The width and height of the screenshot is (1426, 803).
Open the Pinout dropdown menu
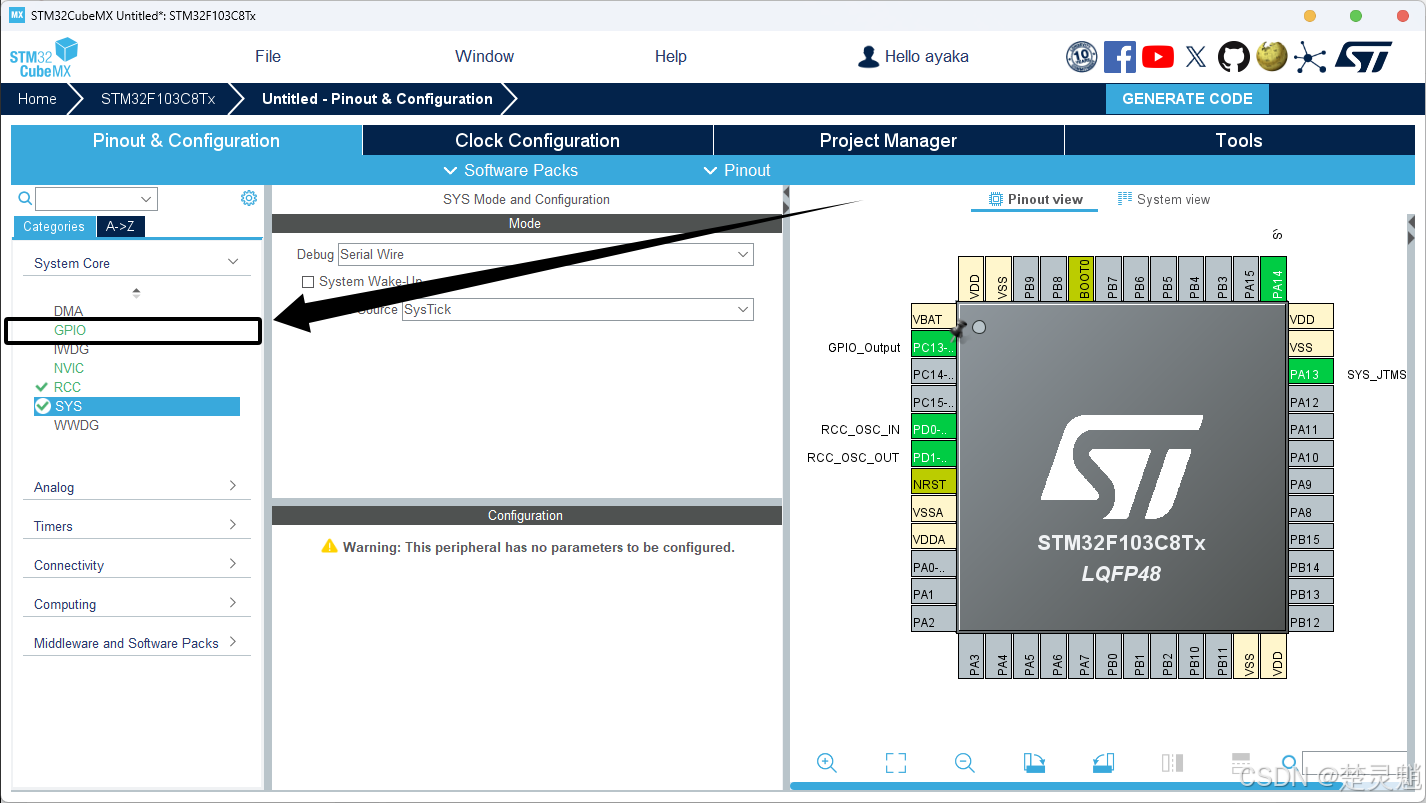[737, 170]
